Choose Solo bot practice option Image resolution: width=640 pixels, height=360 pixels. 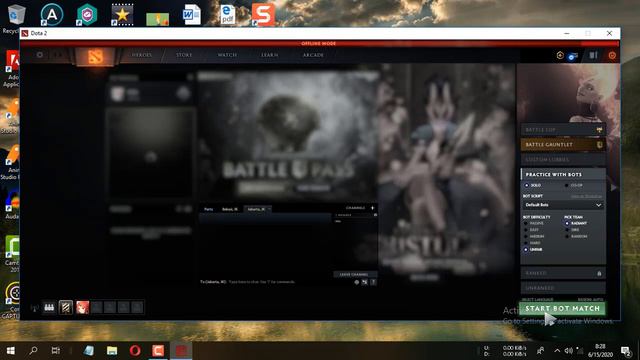tap(533, 185)
